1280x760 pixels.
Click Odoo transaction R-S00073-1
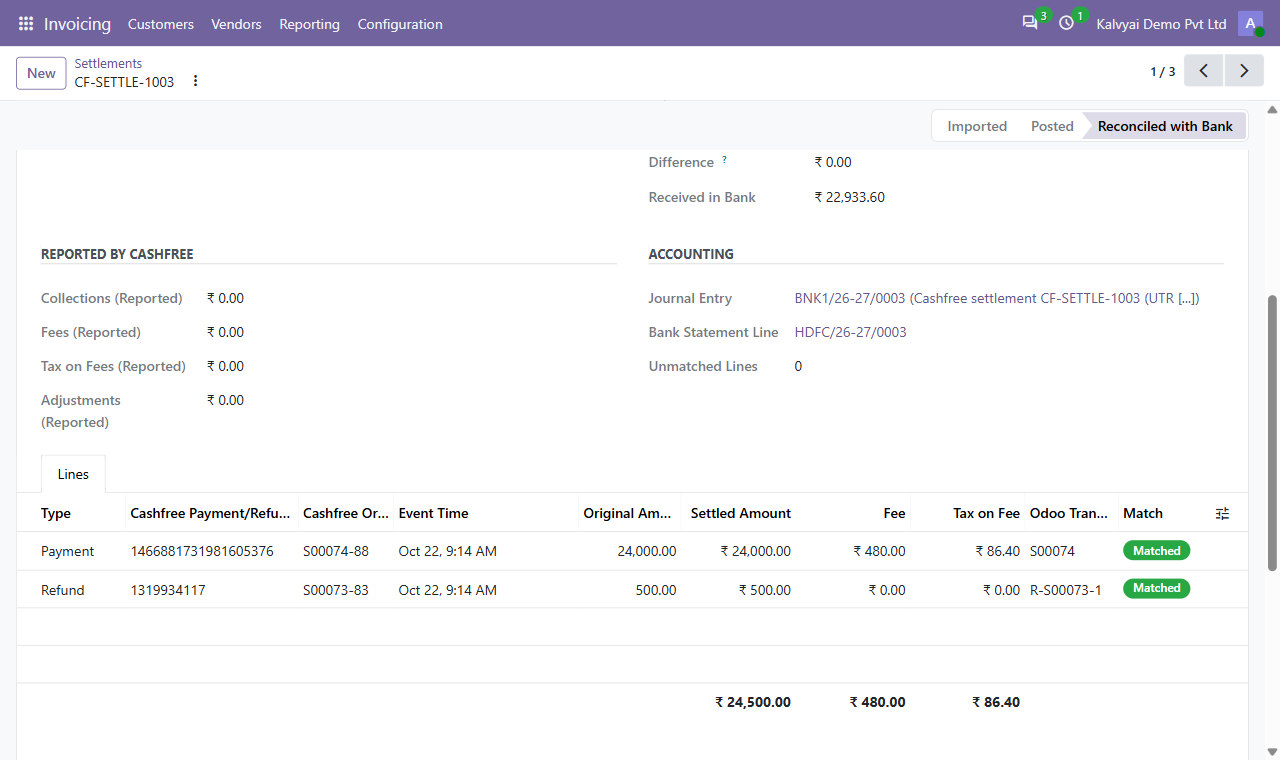pyautogui.click(x=1066, y=590)
